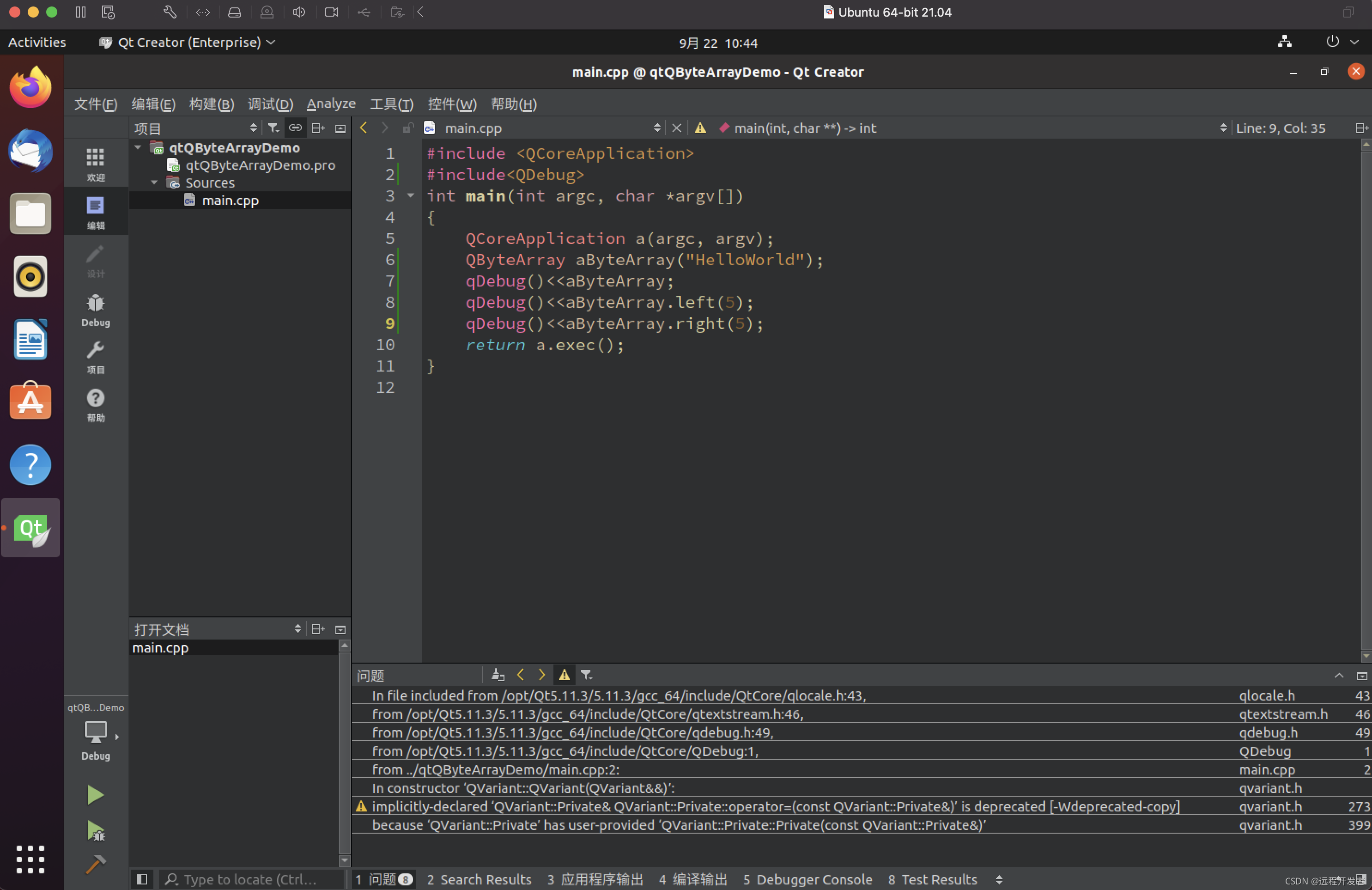Viewport: 1372px width, 890px height.
Task: Open the 构建(B) menu
Action: pyautogui.click(x=212, y=104)
